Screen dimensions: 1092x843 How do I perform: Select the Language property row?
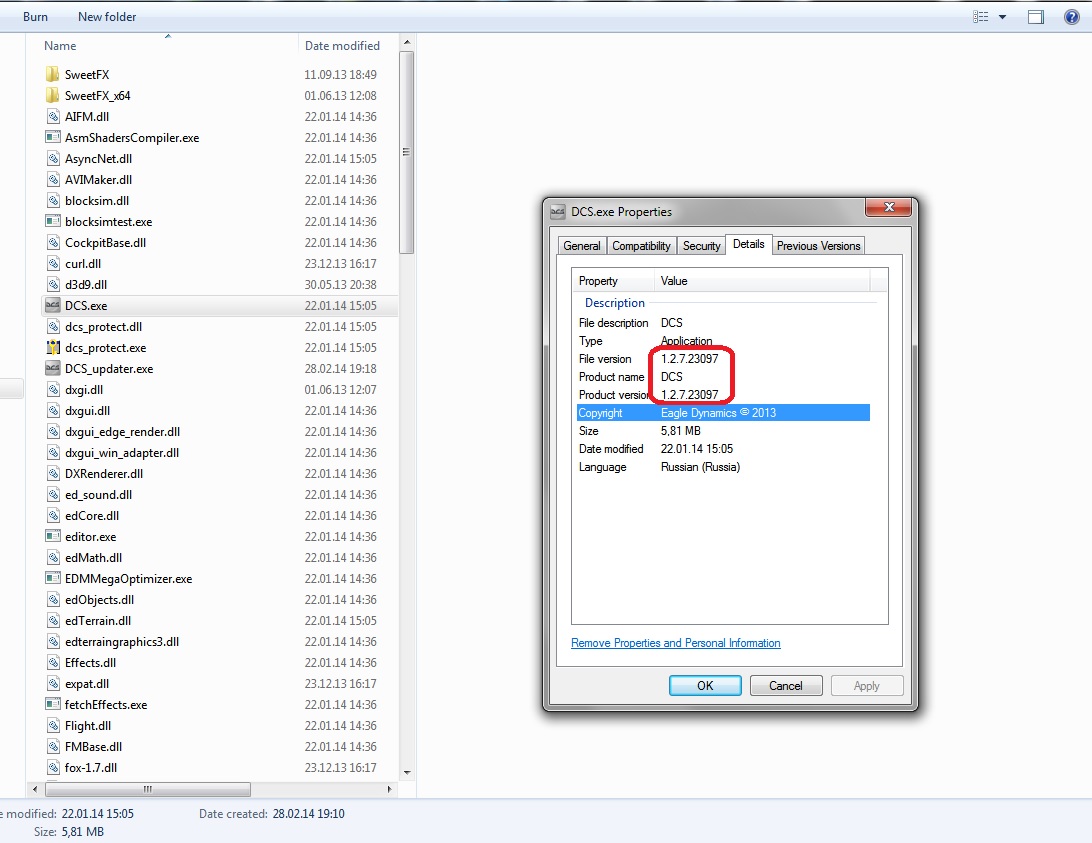tap(723, 467)
